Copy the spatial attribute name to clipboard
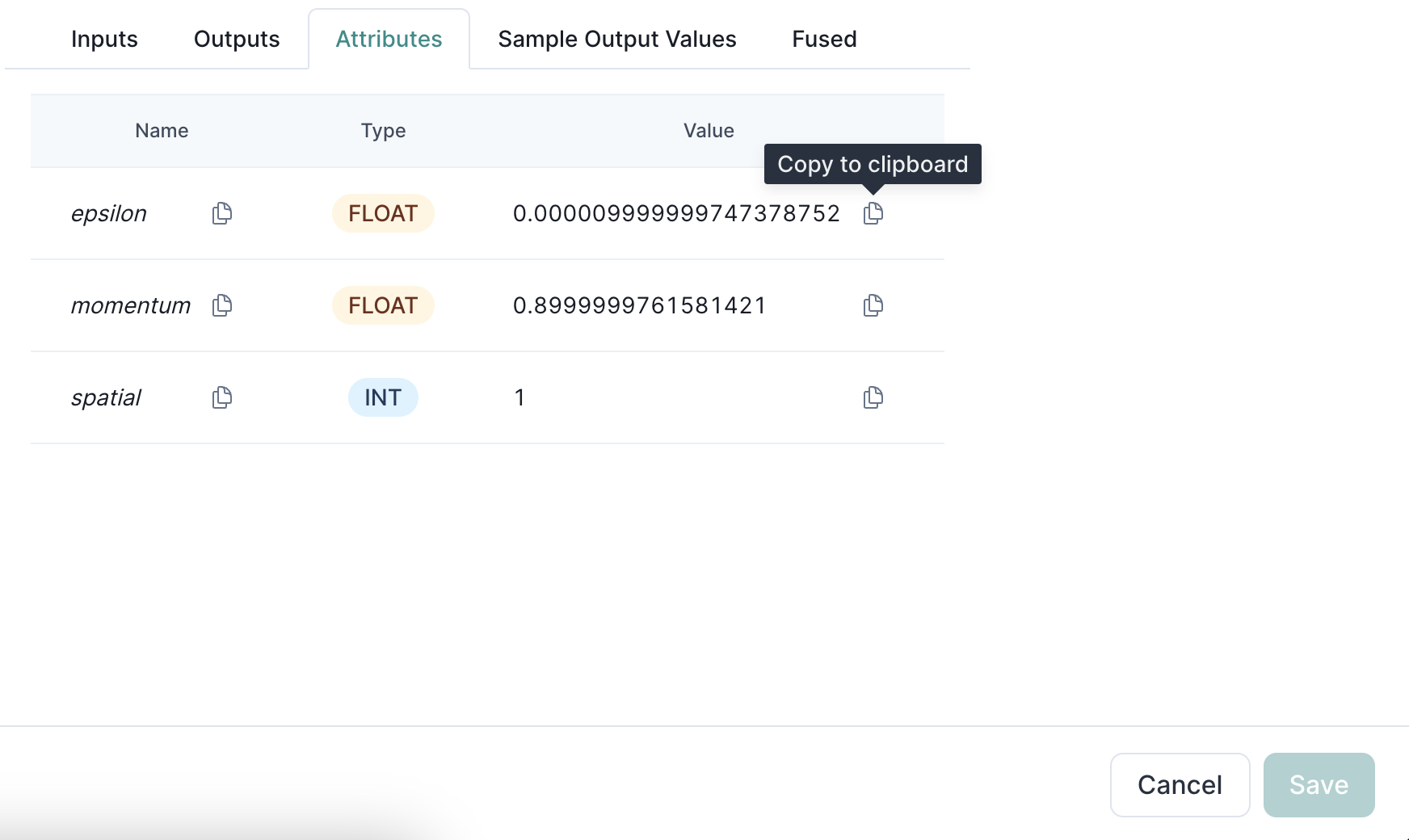1409x840 pixels. (x=222, y=397)
